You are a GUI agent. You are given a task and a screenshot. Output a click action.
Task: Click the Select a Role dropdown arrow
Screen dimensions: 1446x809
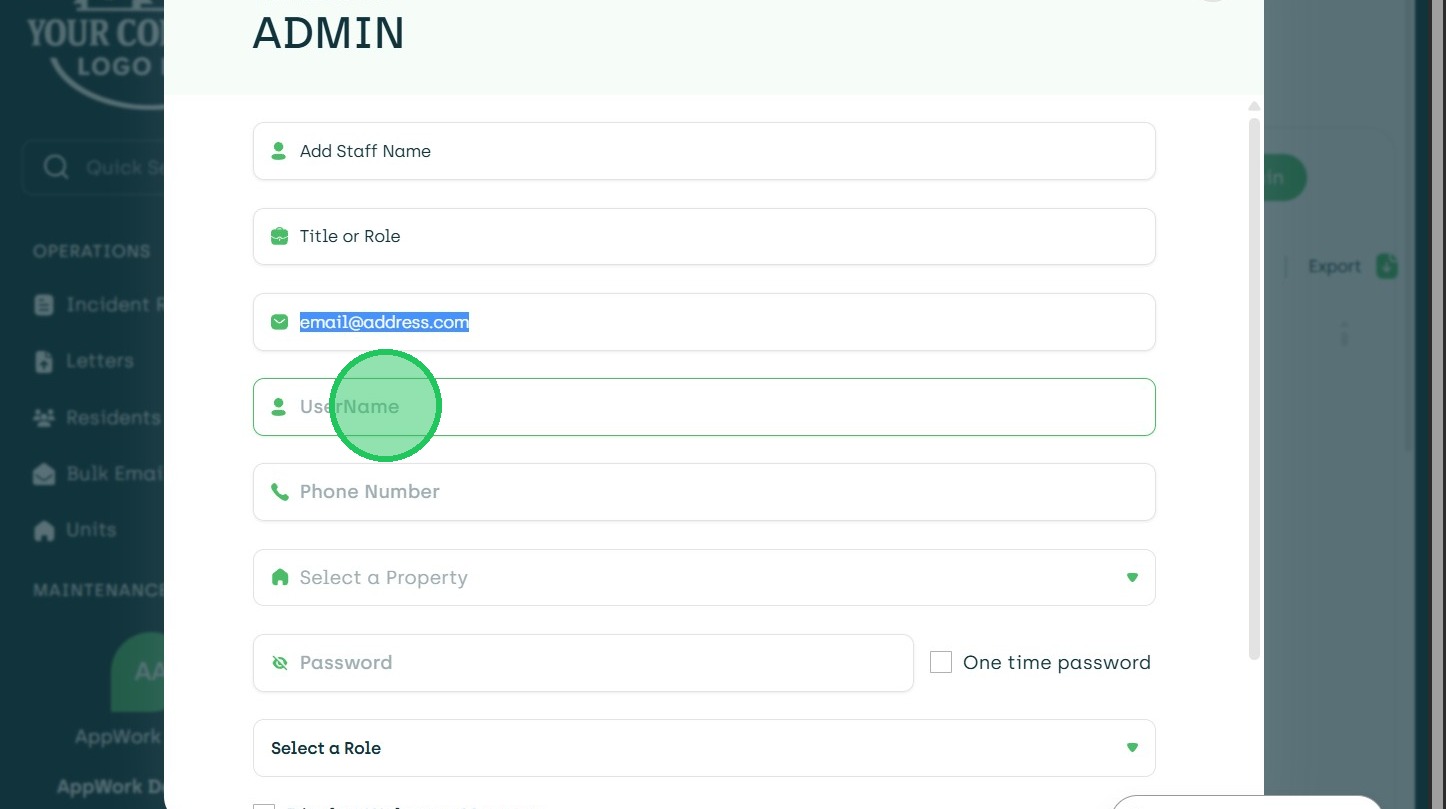coord(1132,748)
